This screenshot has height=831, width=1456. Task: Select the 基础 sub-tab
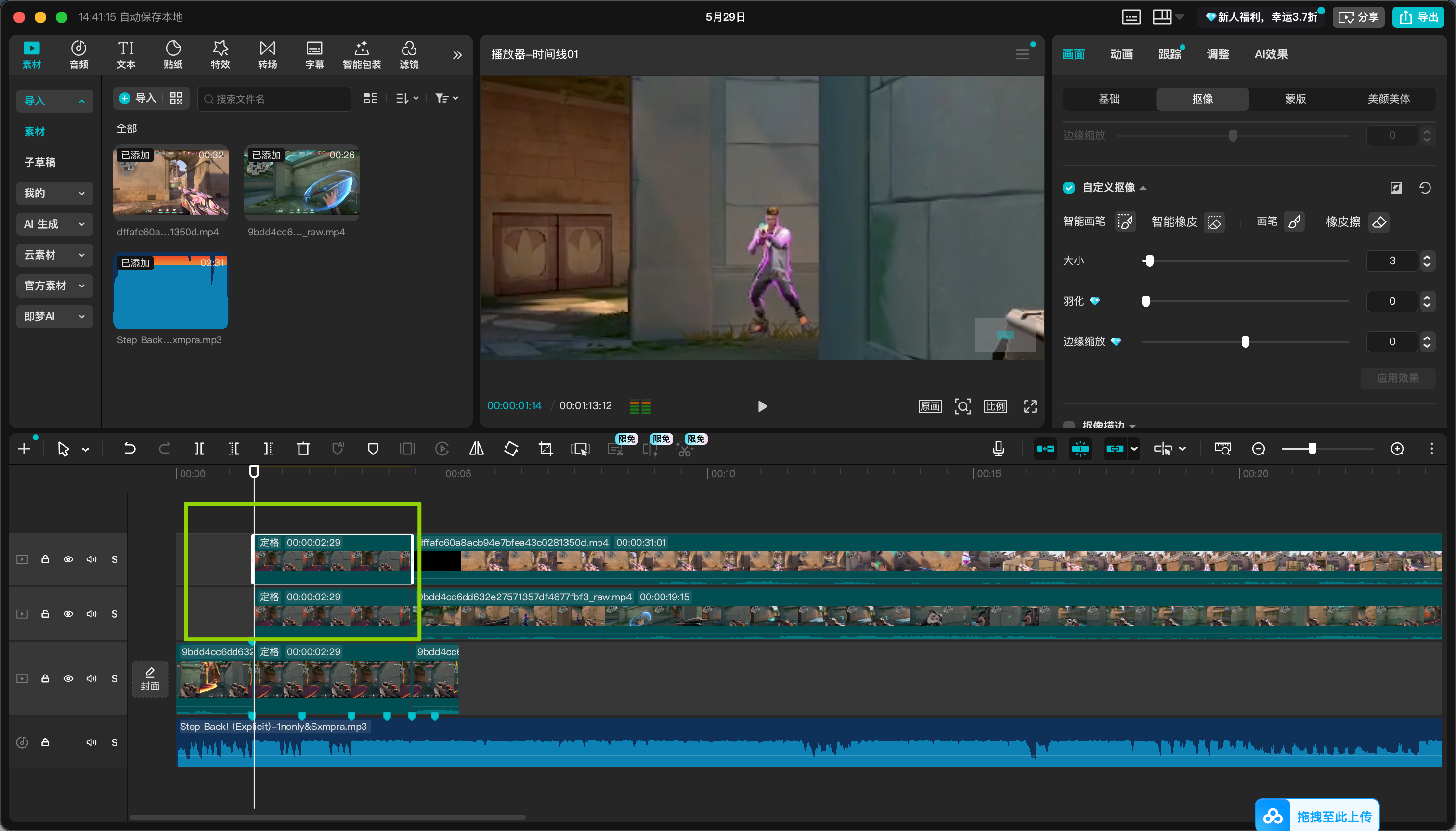coord(1109,99)
